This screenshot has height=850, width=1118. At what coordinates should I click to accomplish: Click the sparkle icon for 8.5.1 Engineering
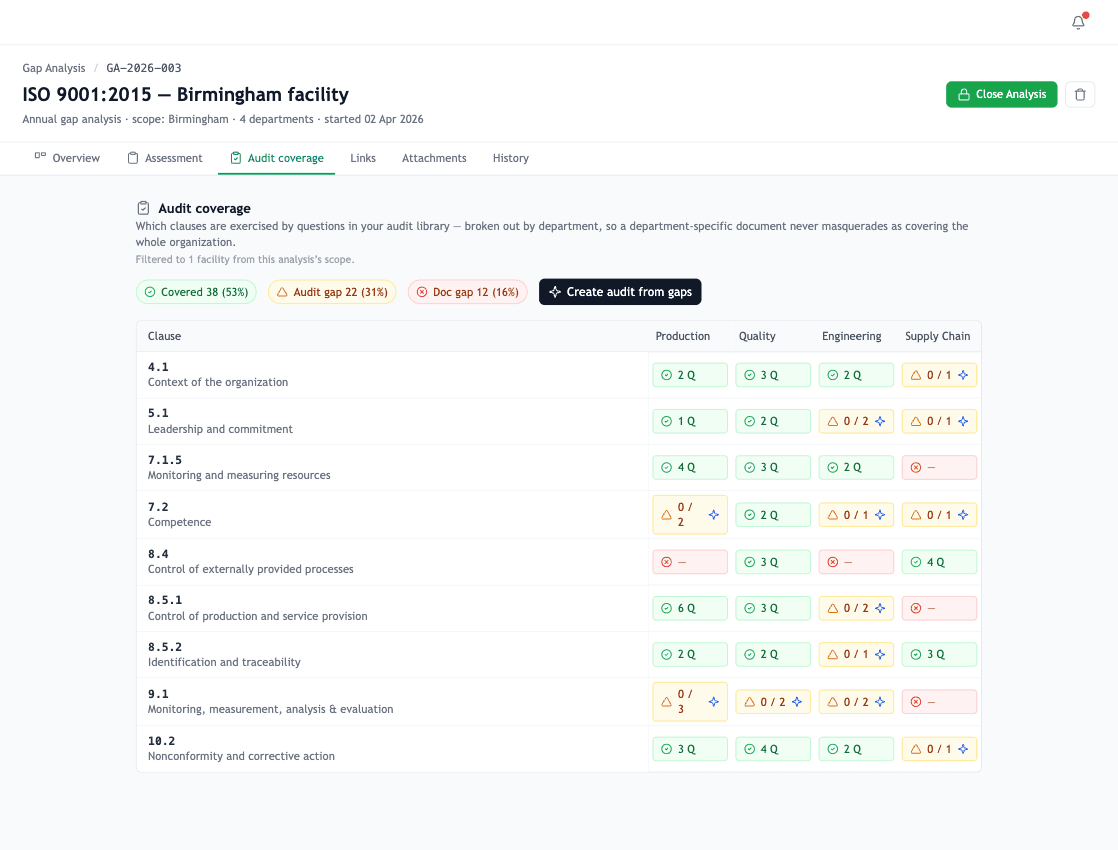(880, 608)
